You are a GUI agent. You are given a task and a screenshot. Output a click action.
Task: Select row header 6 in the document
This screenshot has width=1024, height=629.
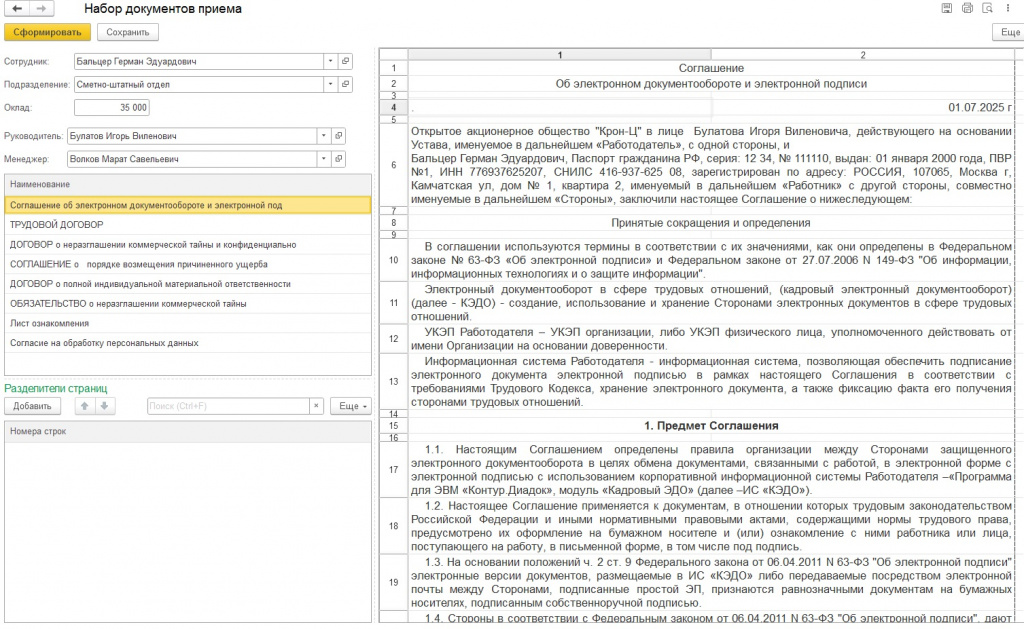394,165
